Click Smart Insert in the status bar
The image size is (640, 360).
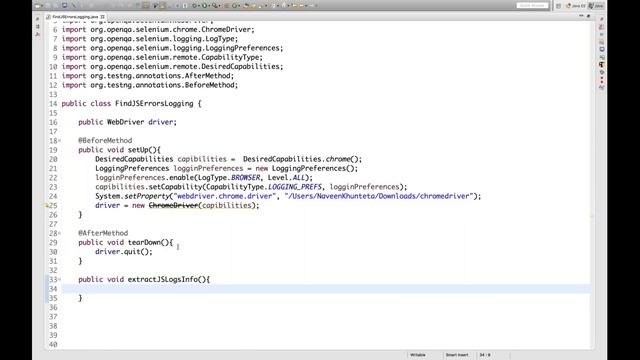pyautogui.click(x=457, y=355)
